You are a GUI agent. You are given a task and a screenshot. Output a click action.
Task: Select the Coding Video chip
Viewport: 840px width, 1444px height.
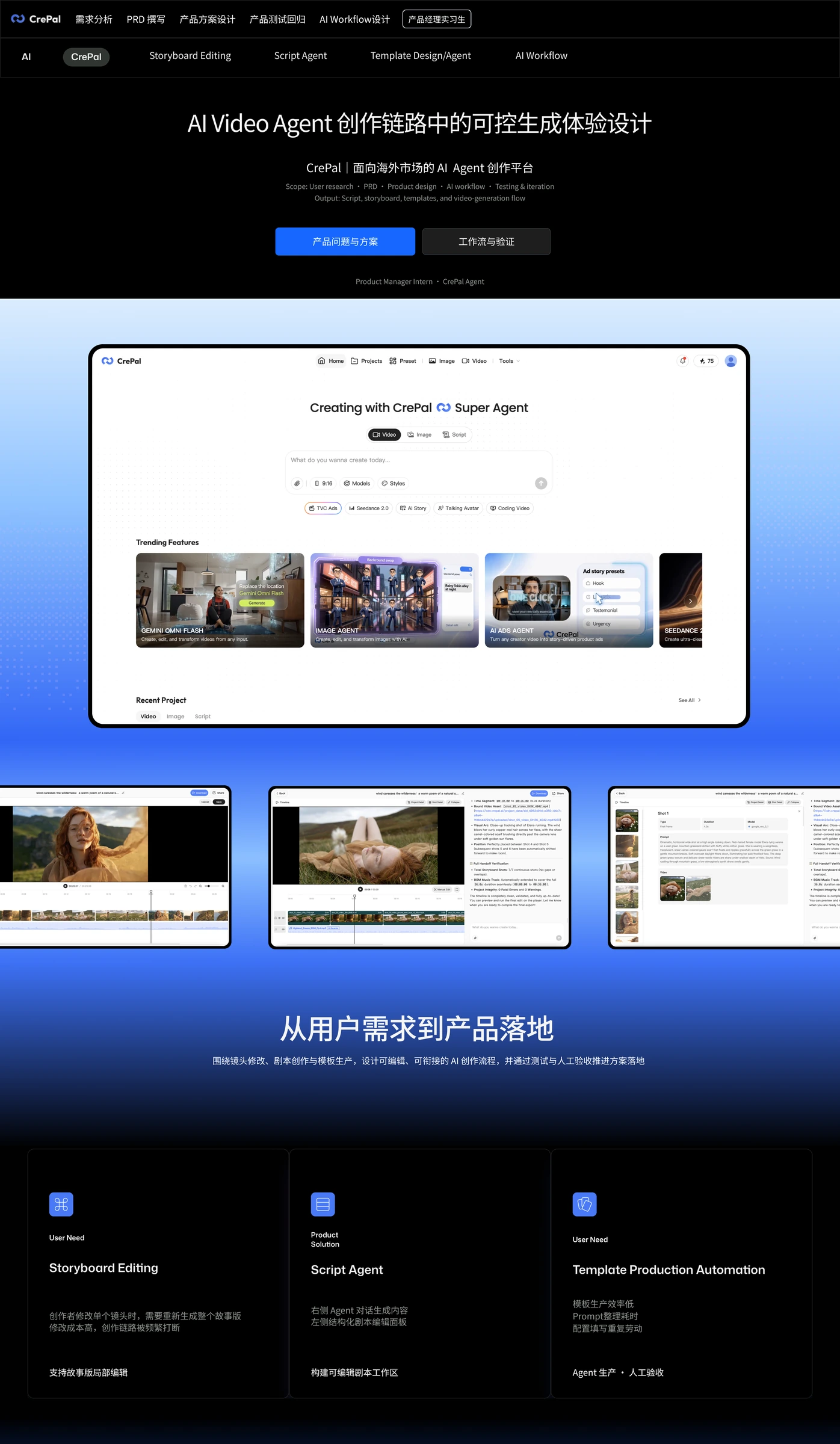[x=510, y=508]
